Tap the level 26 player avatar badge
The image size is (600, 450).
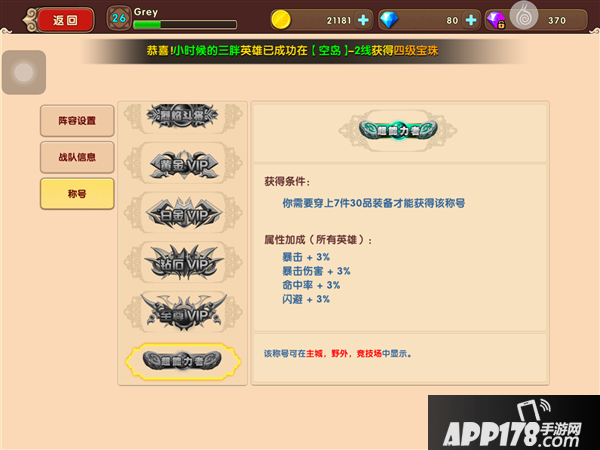[x=118, y=18]
